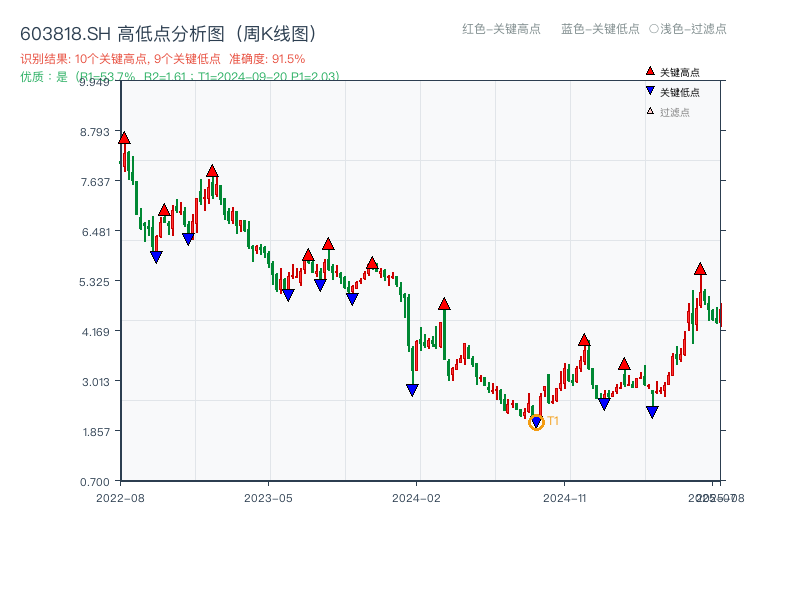Expand details on the T1 annotation label
Viewport: 800px width, 600px height.
coord(551,423)
